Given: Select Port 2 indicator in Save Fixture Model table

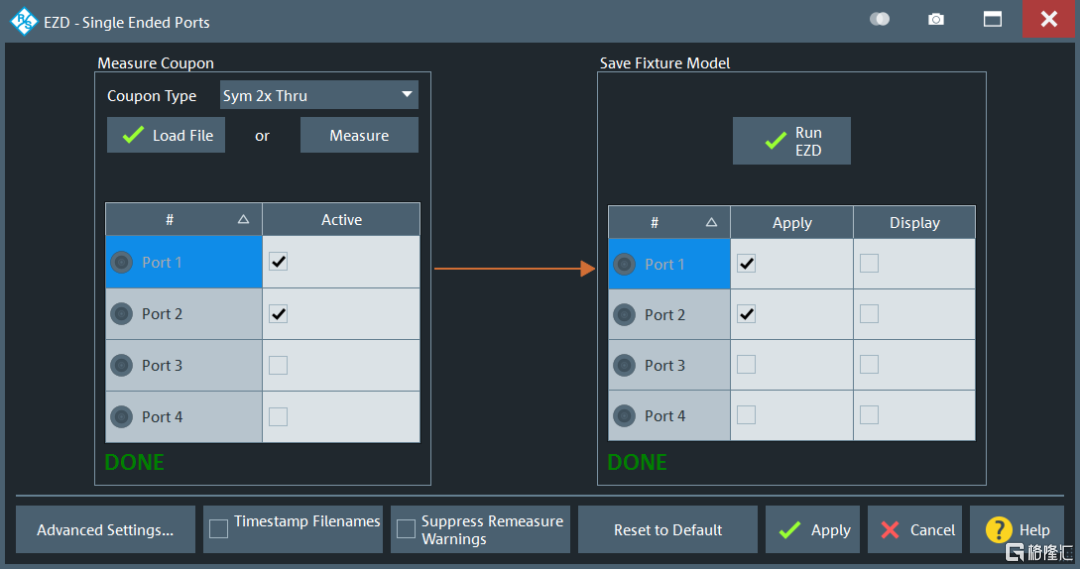Looking at the screenshot, I should click(625, 315).
